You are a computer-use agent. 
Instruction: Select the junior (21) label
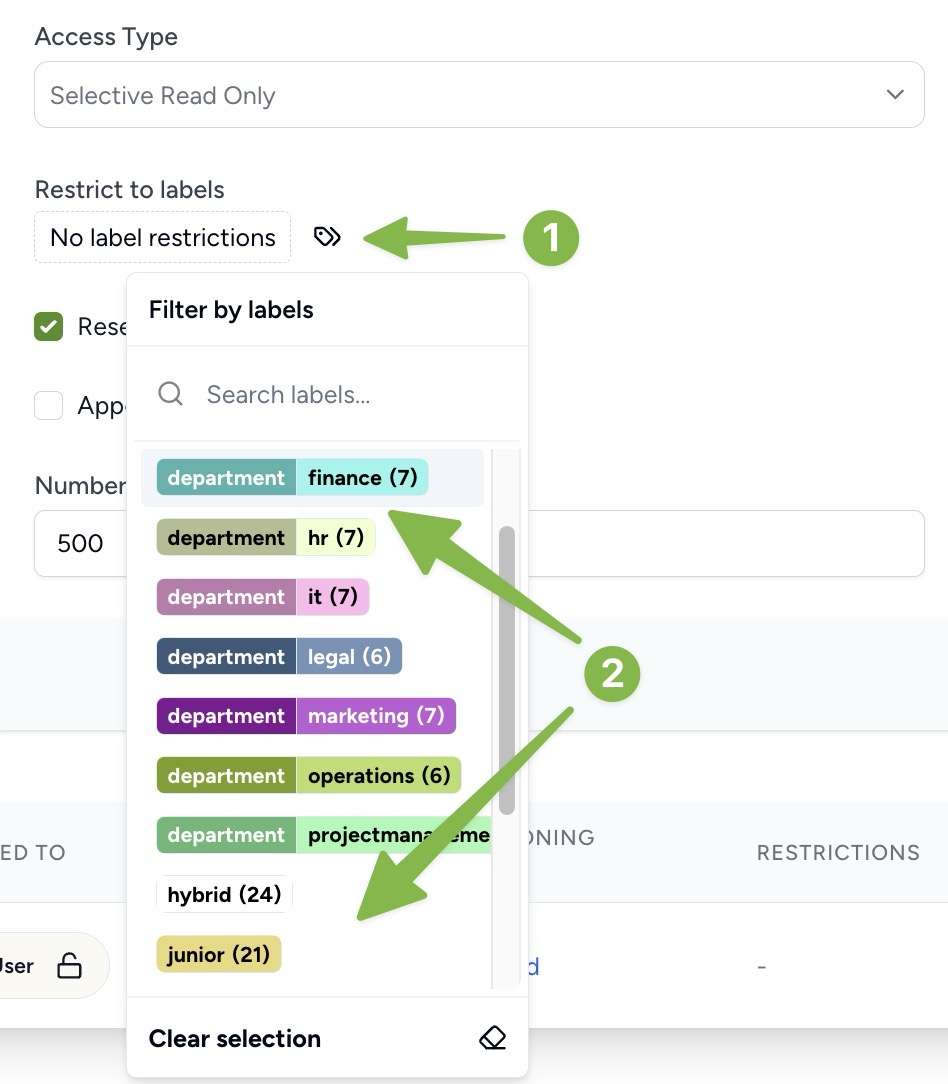[219, 954]
